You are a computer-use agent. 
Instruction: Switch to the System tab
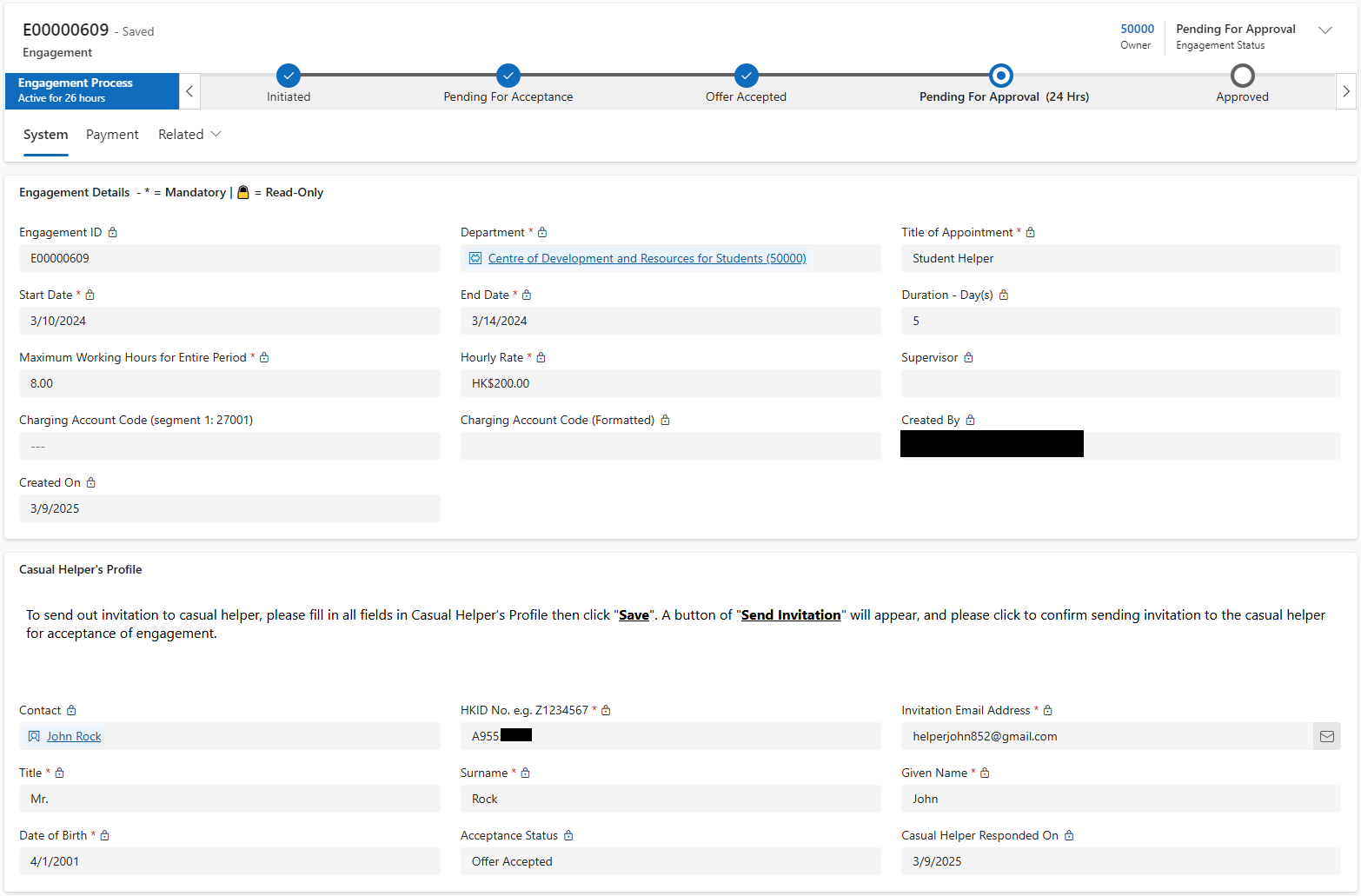(45, 135)
